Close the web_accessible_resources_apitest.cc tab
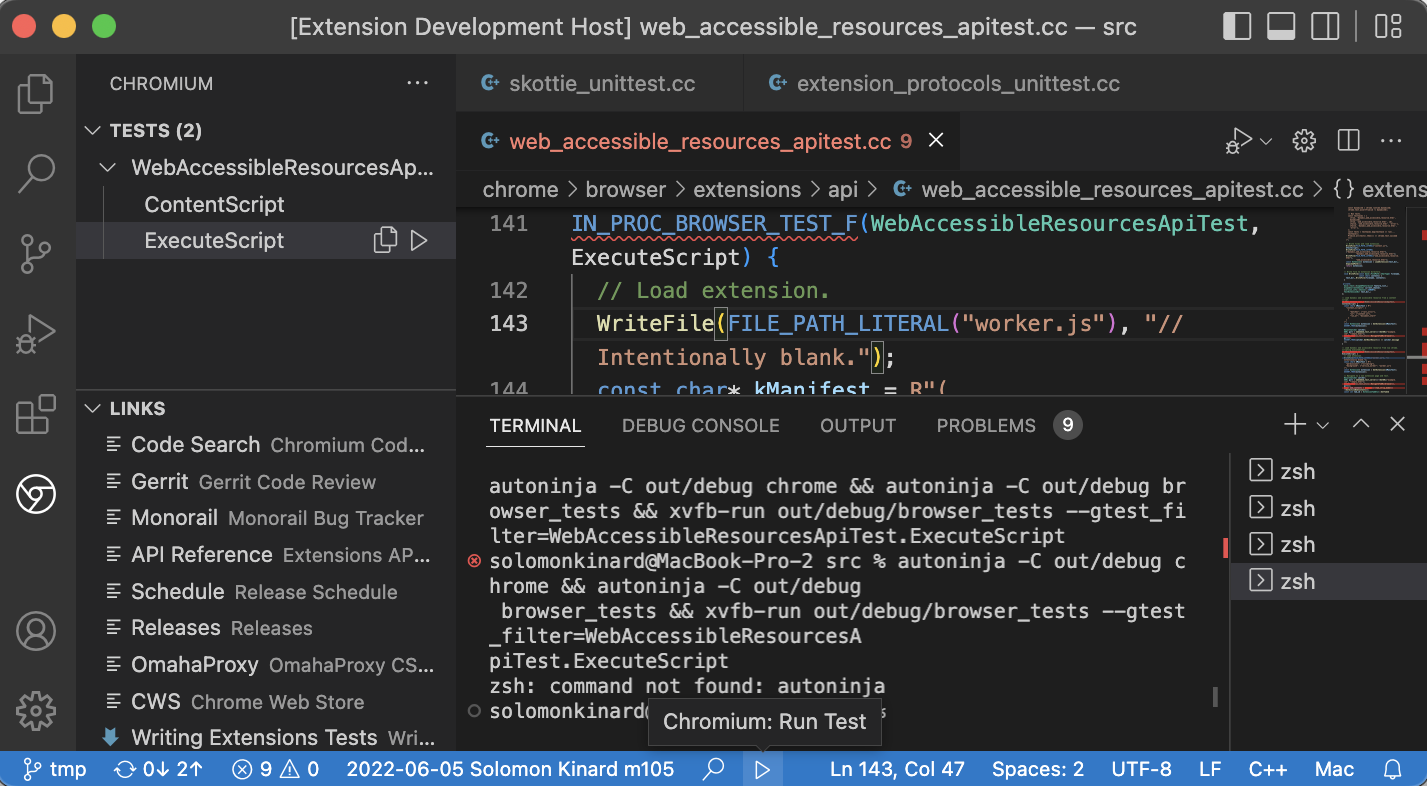This screenshot has height=786, width=1427. coord(936,141)
